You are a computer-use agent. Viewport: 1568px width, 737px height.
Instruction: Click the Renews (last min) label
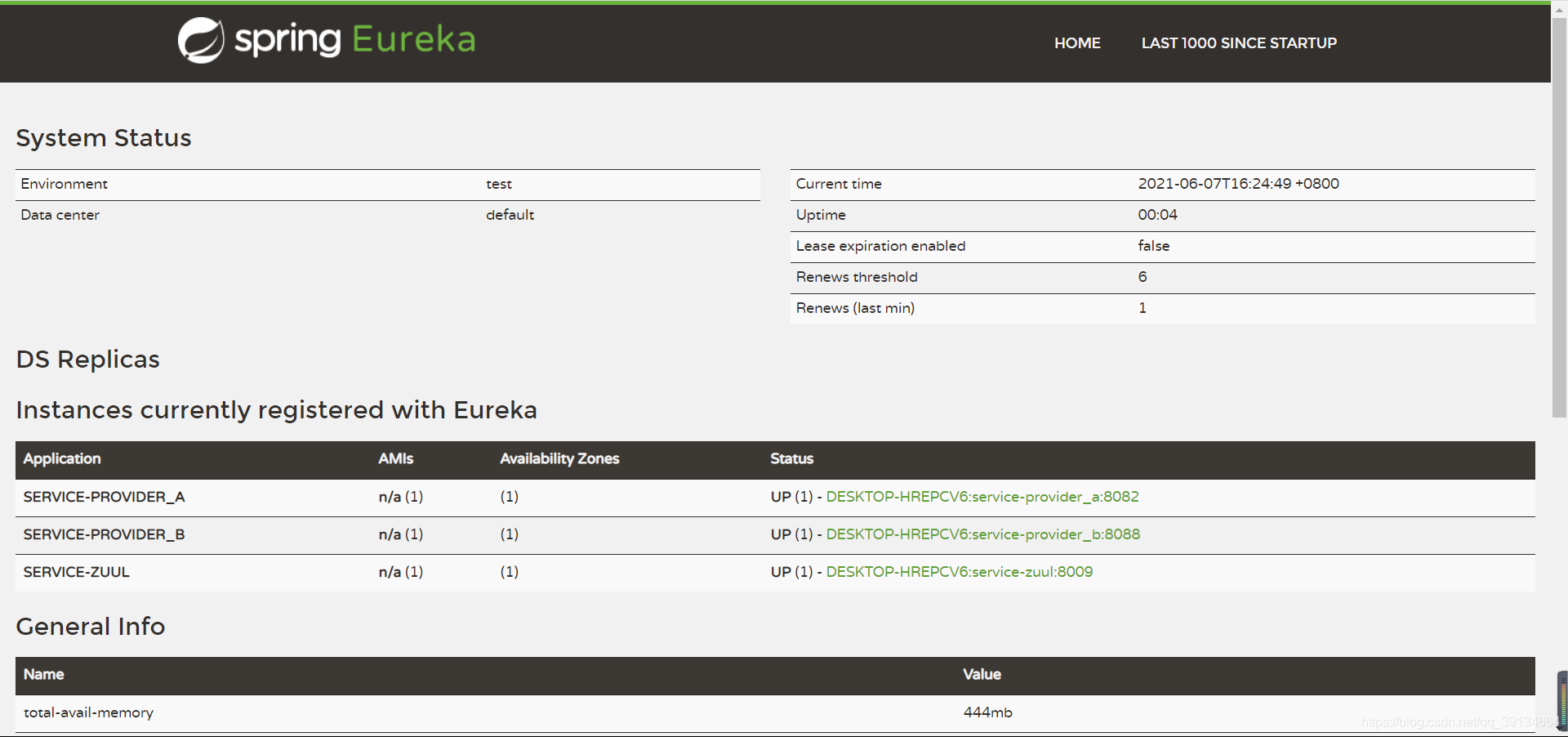855,308
